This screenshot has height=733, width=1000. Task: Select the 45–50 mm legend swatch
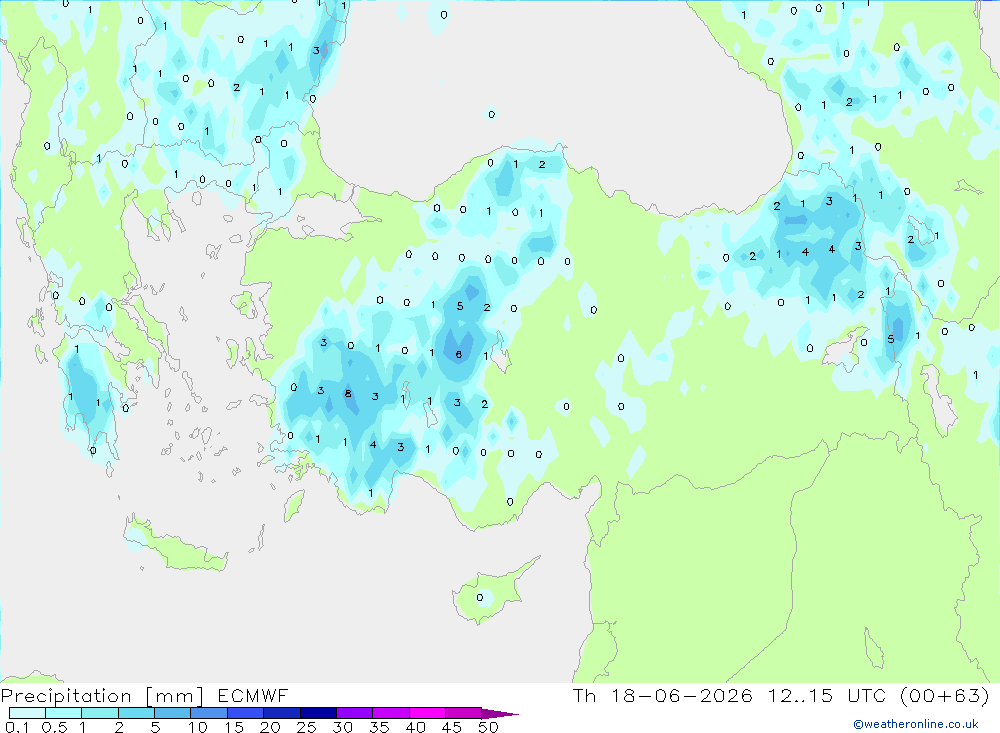464,713
